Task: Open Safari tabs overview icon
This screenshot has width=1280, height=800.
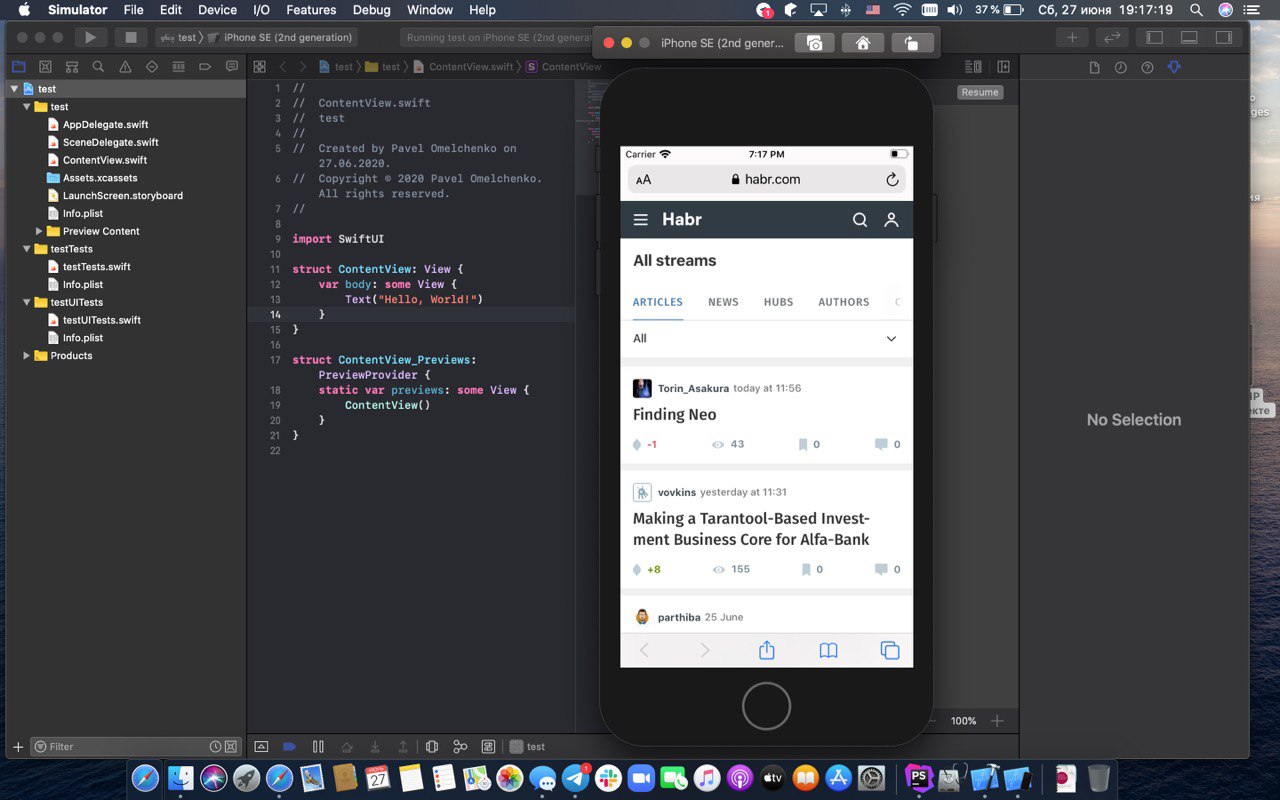Action: point(890,650)
